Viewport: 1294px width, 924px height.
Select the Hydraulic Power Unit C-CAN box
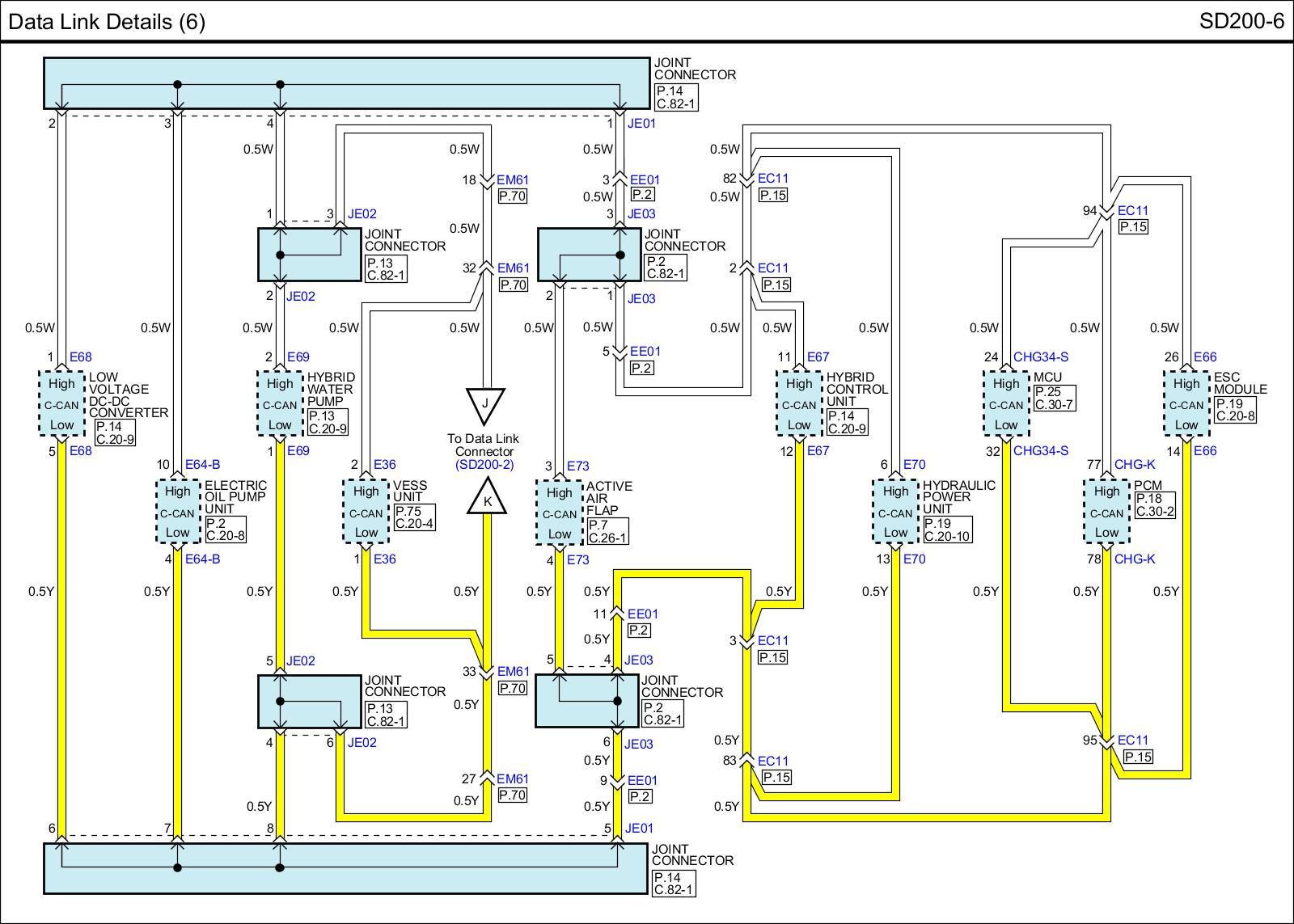(895, 513)
